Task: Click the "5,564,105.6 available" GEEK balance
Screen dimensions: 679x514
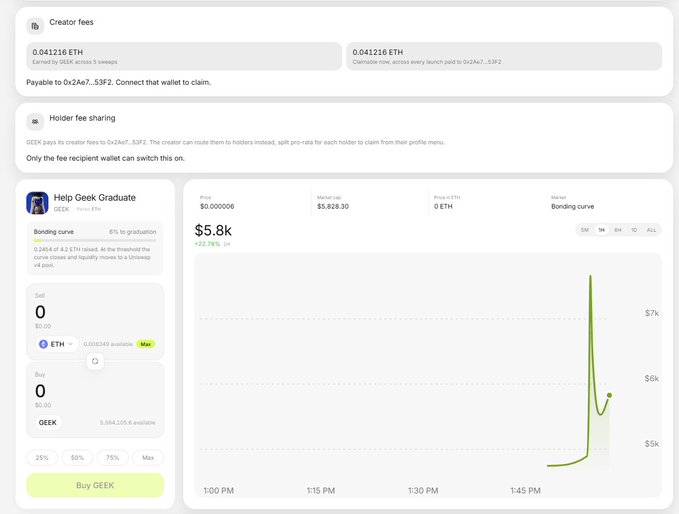Action: click(128, 423)
